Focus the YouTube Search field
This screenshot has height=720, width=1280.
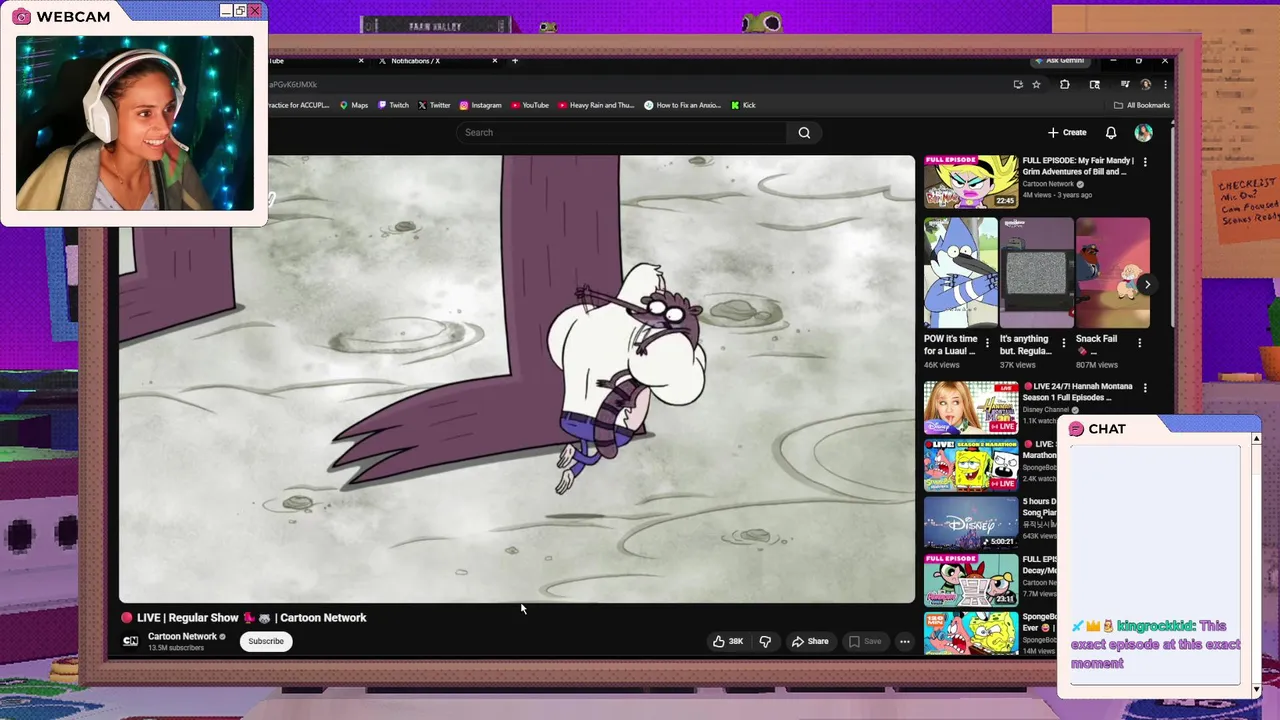tap(622, 132)
